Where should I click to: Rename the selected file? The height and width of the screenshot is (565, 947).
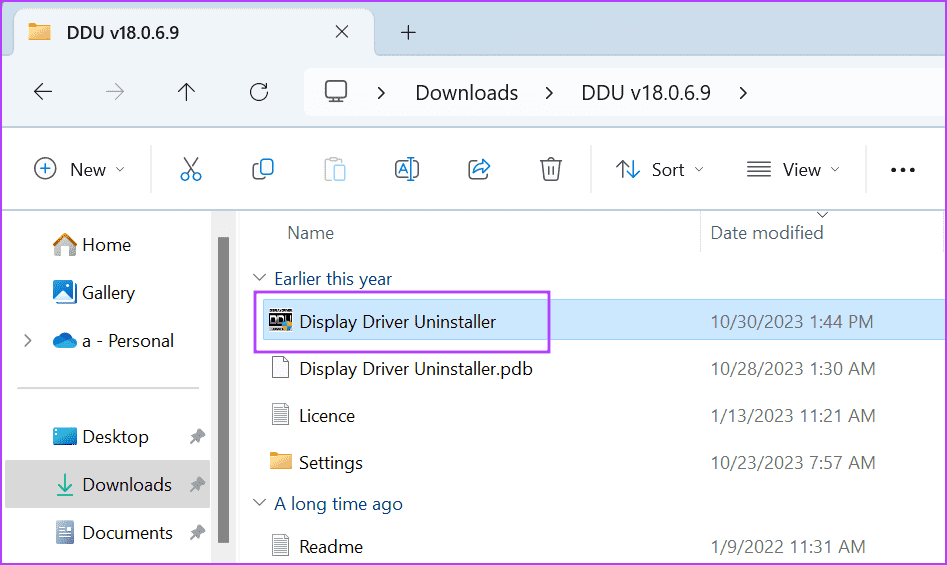406,170
